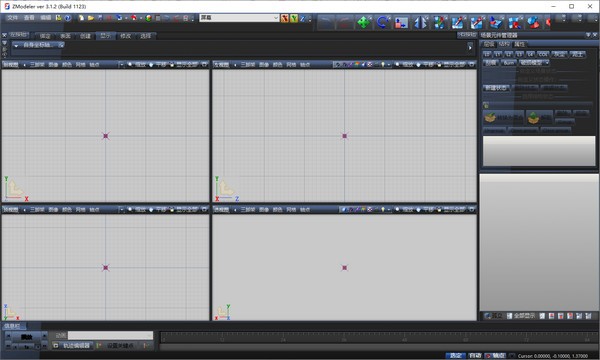Open the 查看 menu
This screenshot has height=360, width=600.
tap(29, 18)
